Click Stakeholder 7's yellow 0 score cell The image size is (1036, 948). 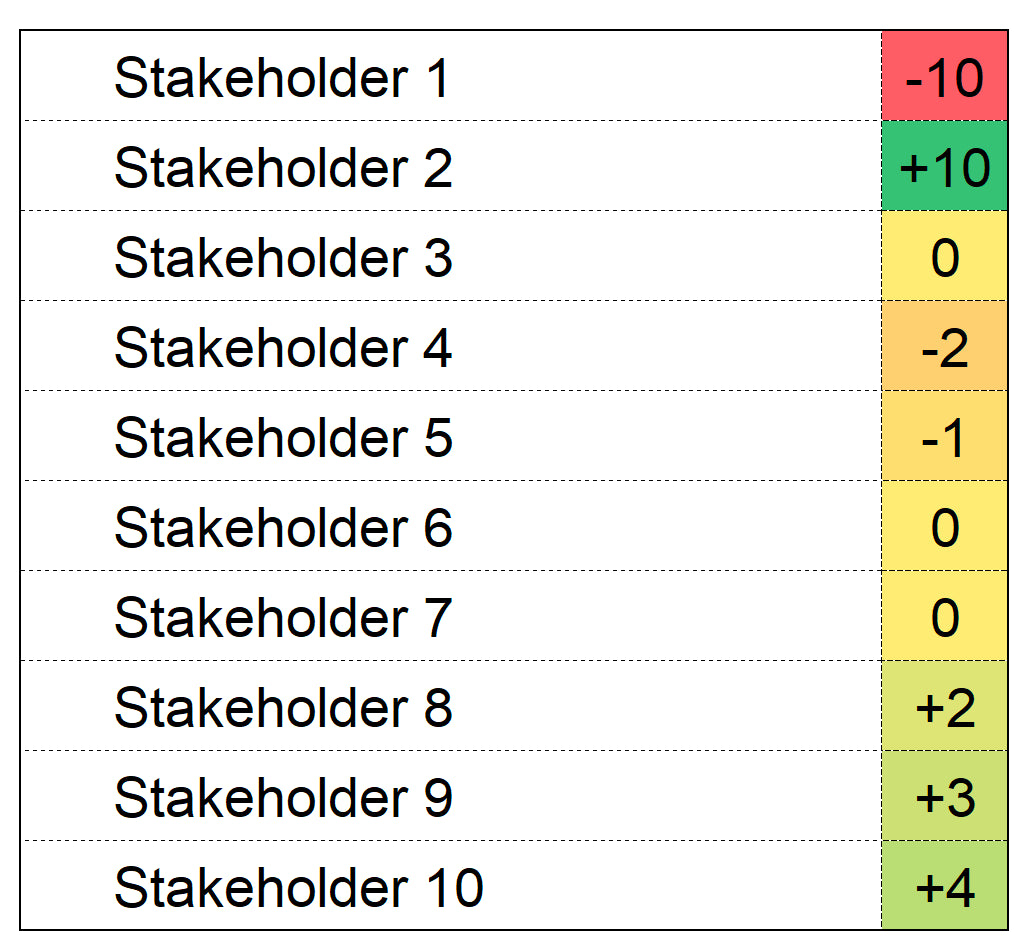click(945, 617)
